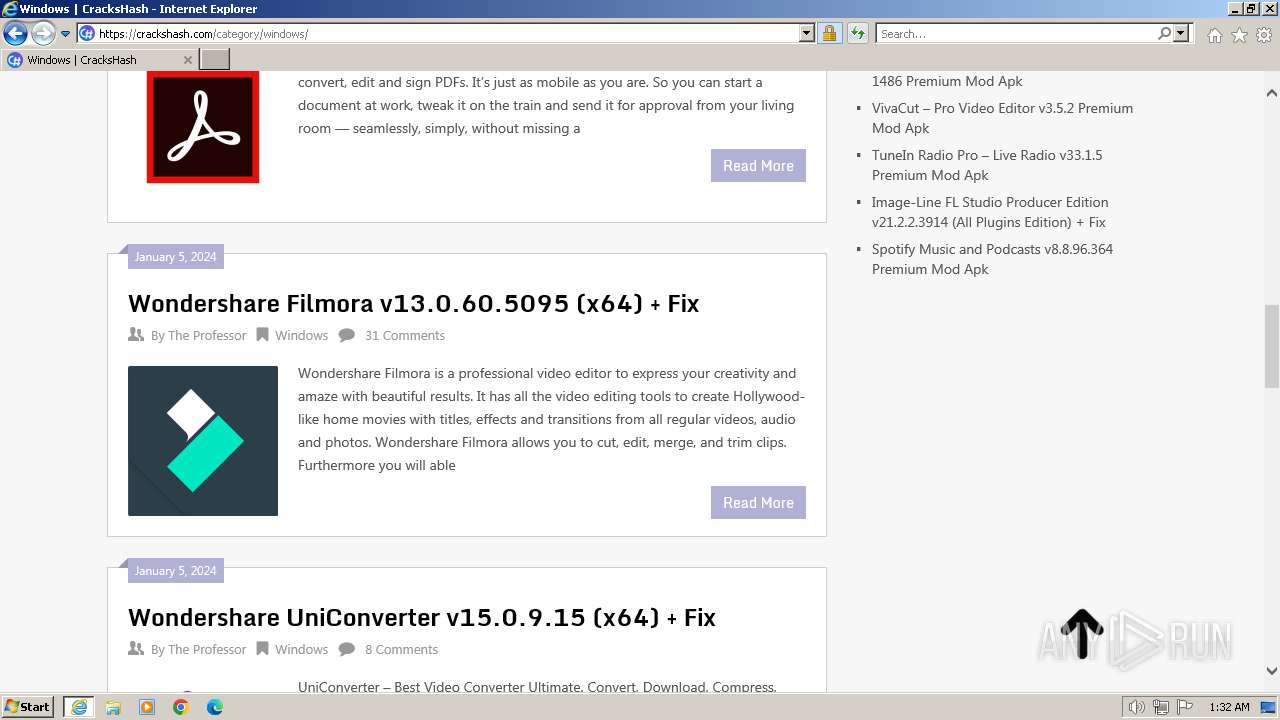Screen dimensions: 1280x720
Task: Click the vertical scrollbar thumb
Action: click(x=1272, y=346)
